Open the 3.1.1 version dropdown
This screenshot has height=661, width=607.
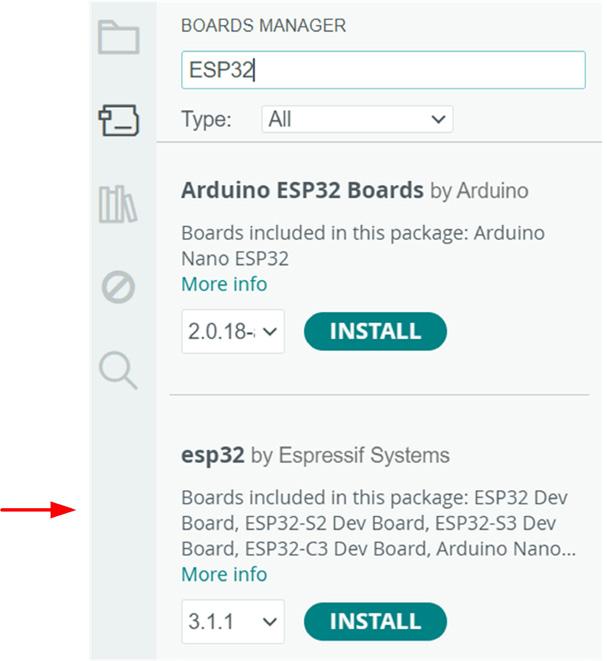pos(233,621)
